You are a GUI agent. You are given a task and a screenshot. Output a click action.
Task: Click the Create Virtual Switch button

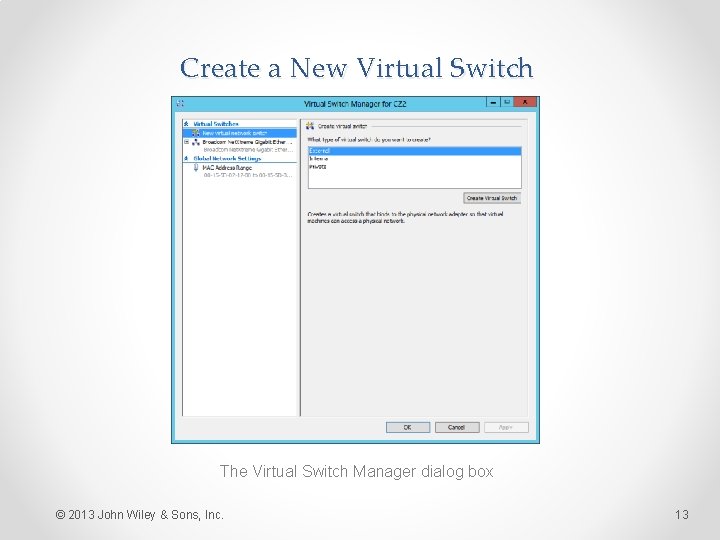click(x=492, y=198)
